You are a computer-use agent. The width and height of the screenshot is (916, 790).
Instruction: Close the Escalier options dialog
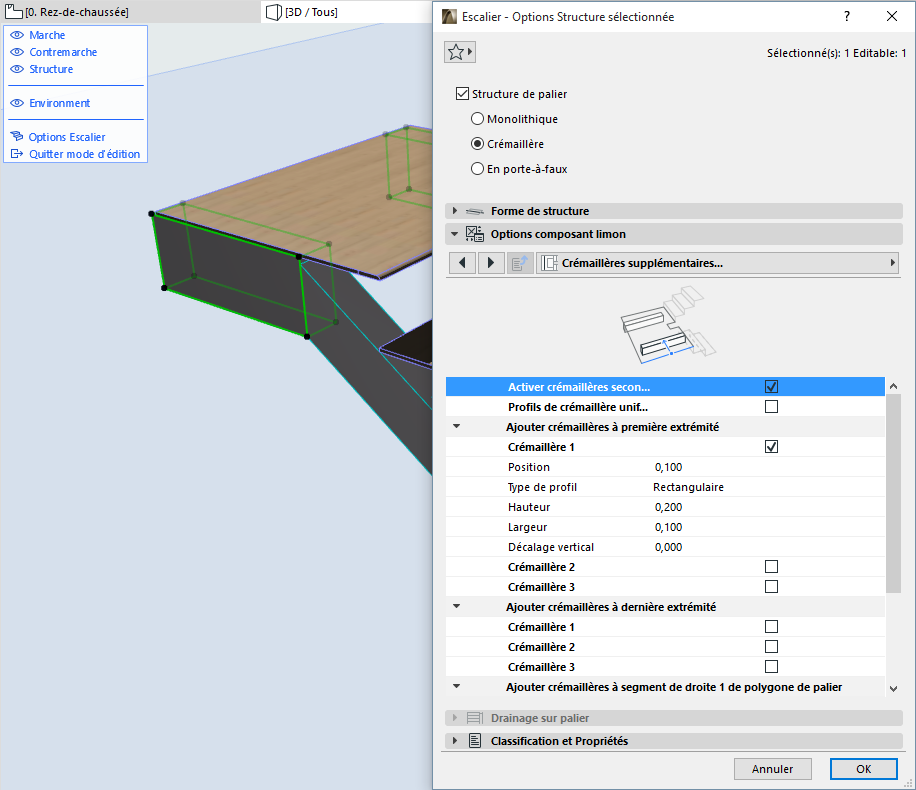[x=891, y=16]
